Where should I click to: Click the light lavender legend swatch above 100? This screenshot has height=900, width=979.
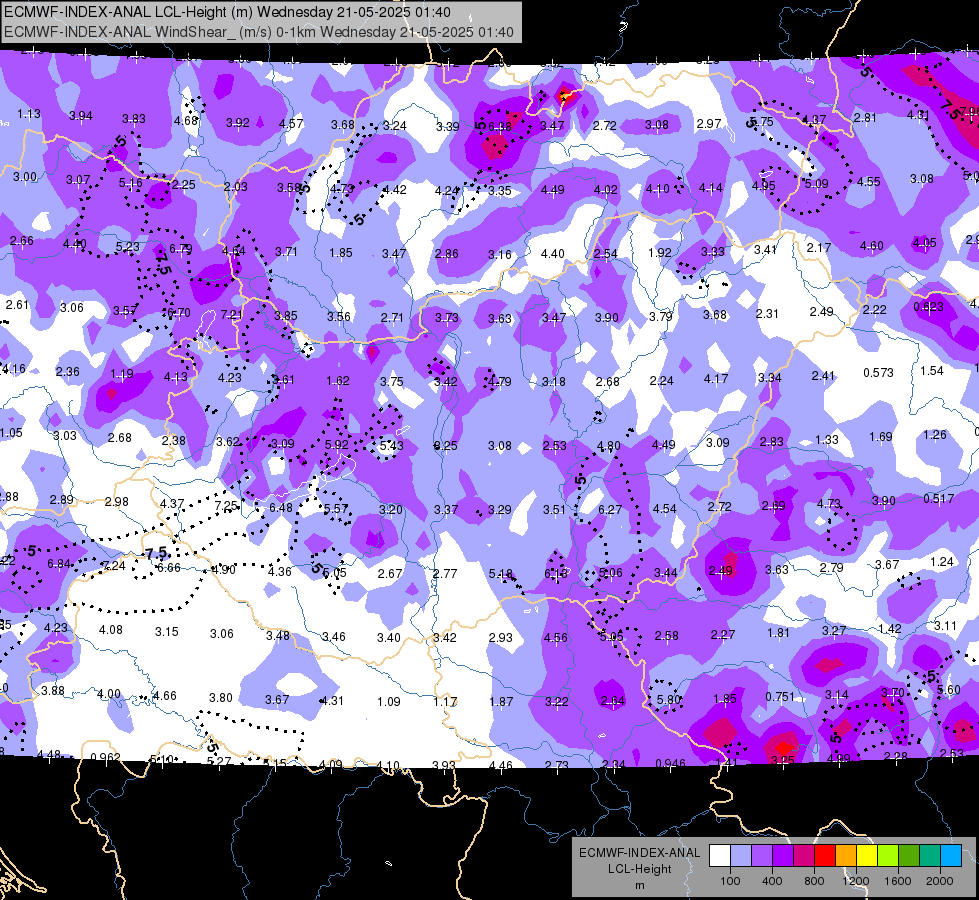(741, 856)
